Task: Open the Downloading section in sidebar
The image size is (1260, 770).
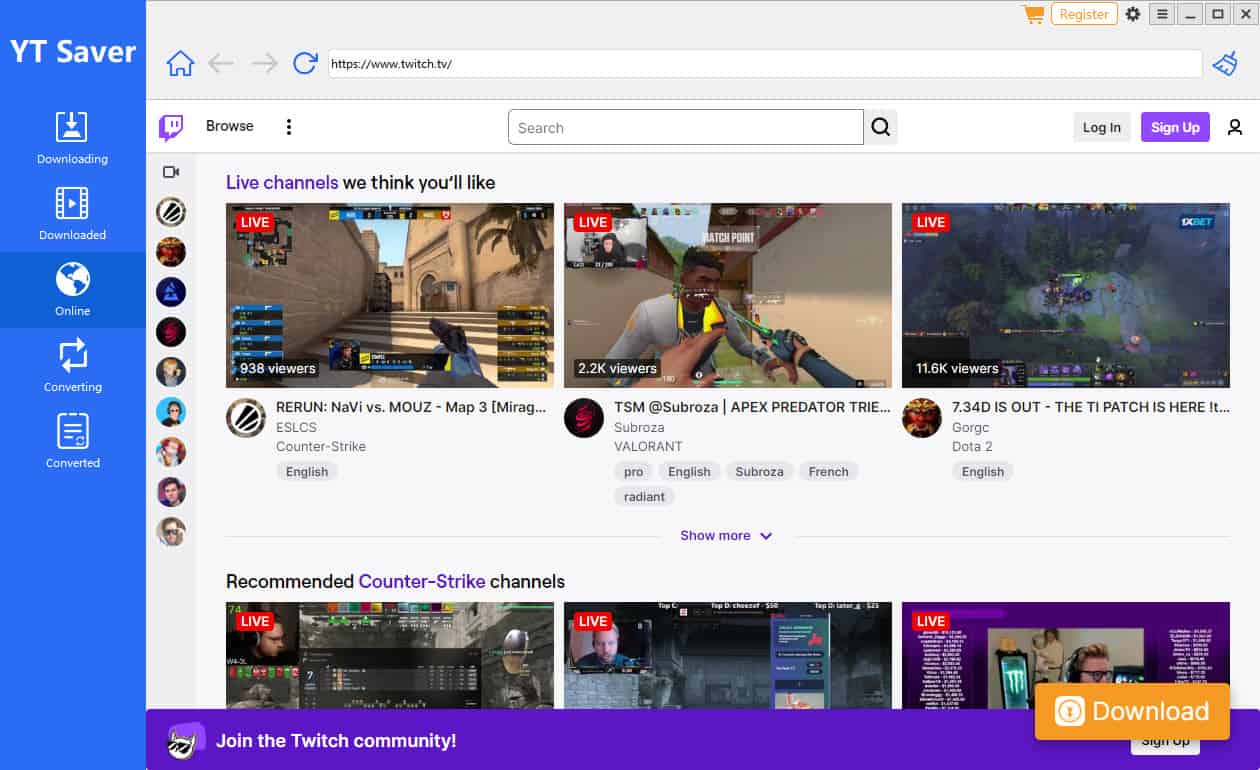Action: [72, 138]
